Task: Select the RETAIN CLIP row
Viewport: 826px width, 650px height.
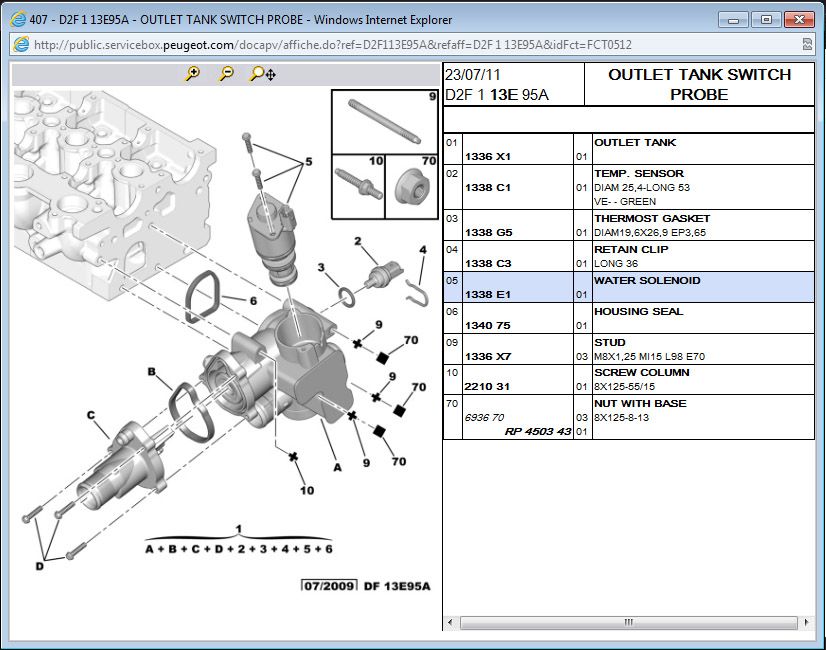Action: coord(629,256)
